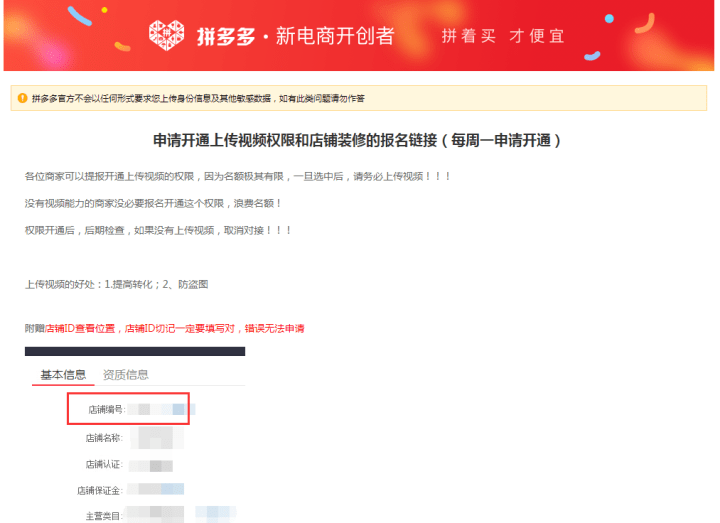The width and height of the screenshot is (720, 523).
Task: Click the 店铺保证金 label
Action: pos(100,490)
